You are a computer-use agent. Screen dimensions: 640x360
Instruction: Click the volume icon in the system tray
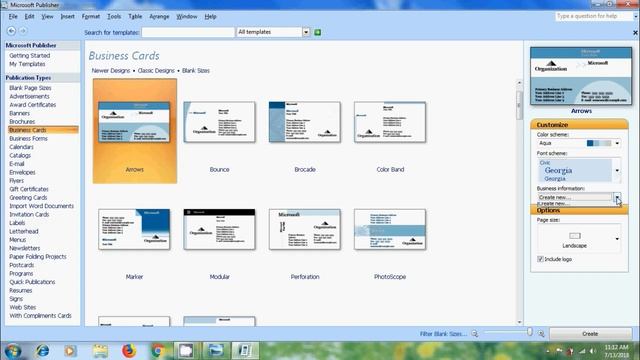pyautogui.click(x=593, y=351)
